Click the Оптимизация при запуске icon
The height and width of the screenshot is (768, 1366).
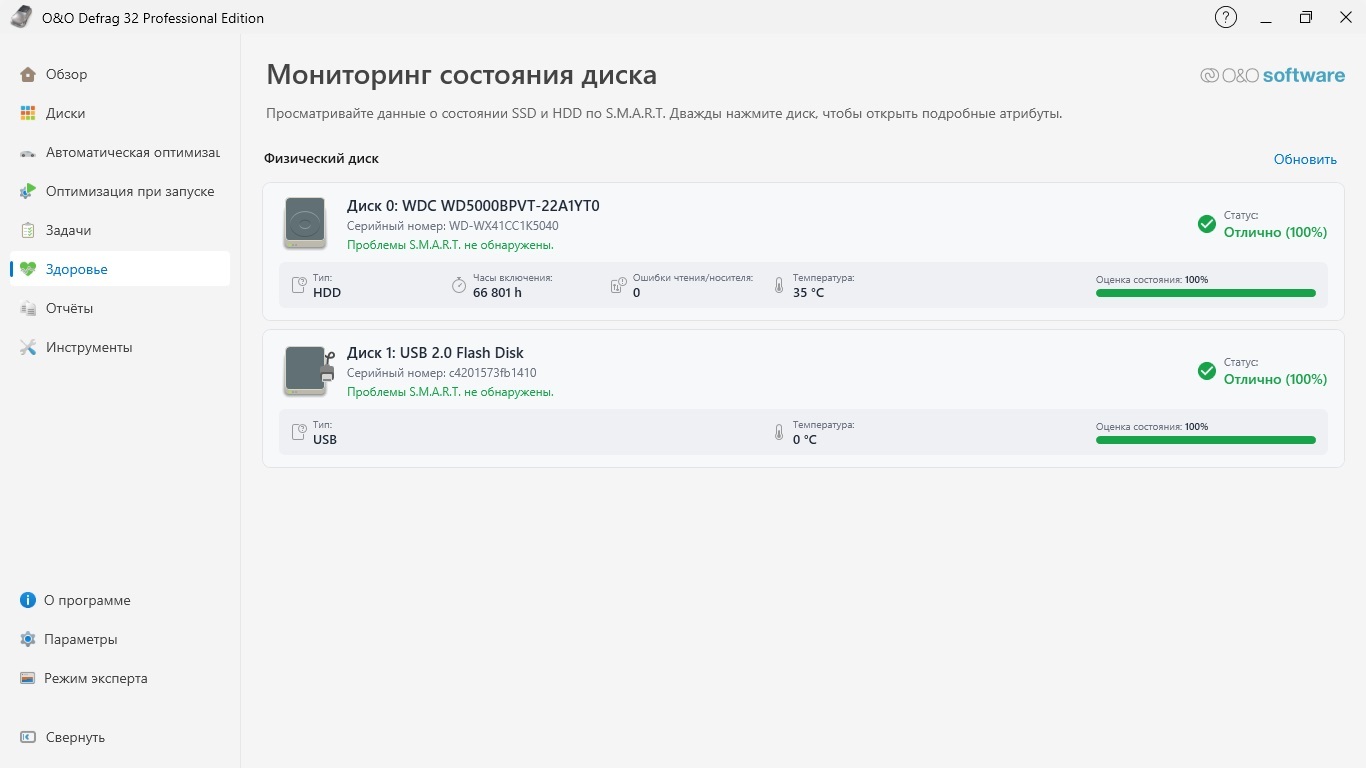pyautogui.click(x=28, y=191)
